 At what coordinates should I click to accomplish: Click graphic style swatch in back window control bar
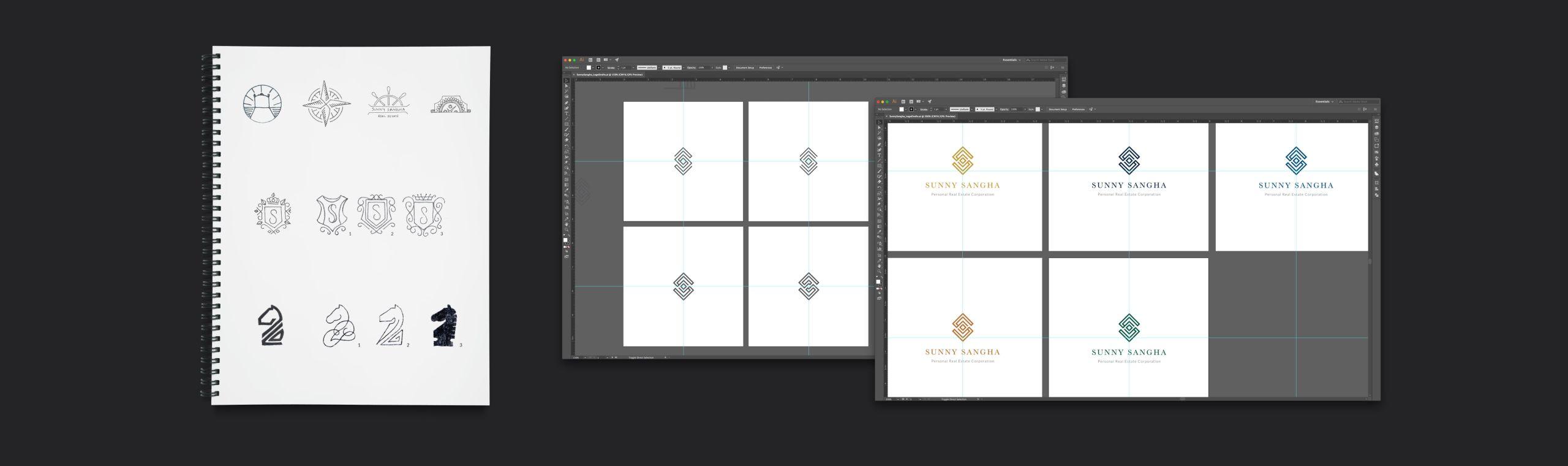coord(725,67)
